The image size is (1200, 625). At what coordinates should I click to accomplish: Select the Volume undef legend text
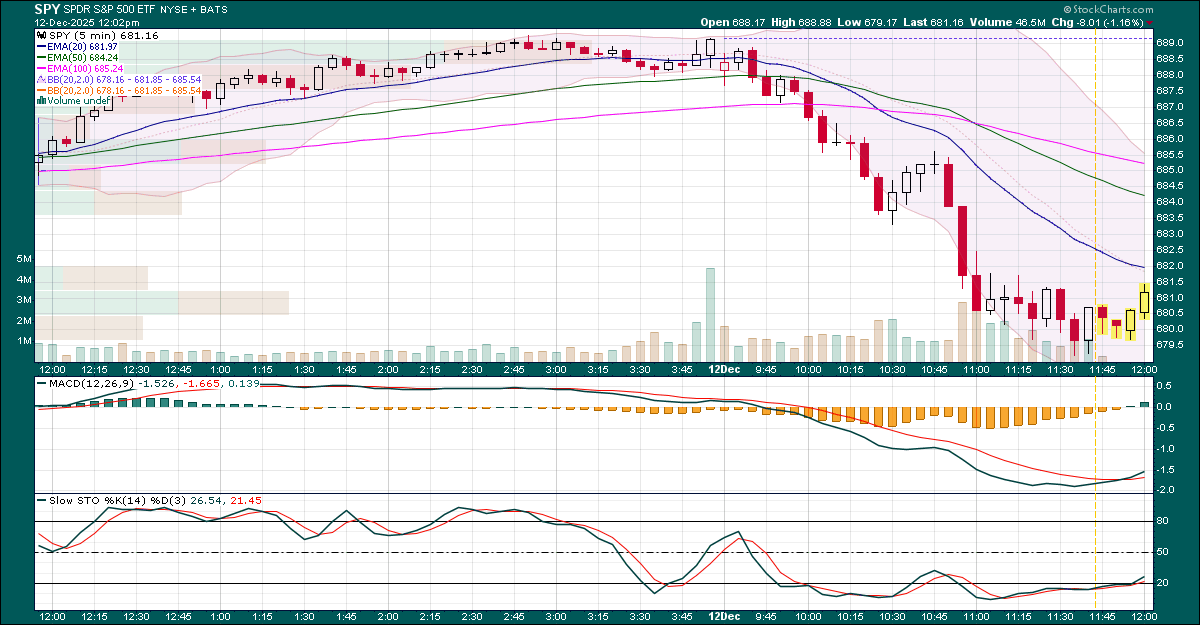[x=78, y=101]
